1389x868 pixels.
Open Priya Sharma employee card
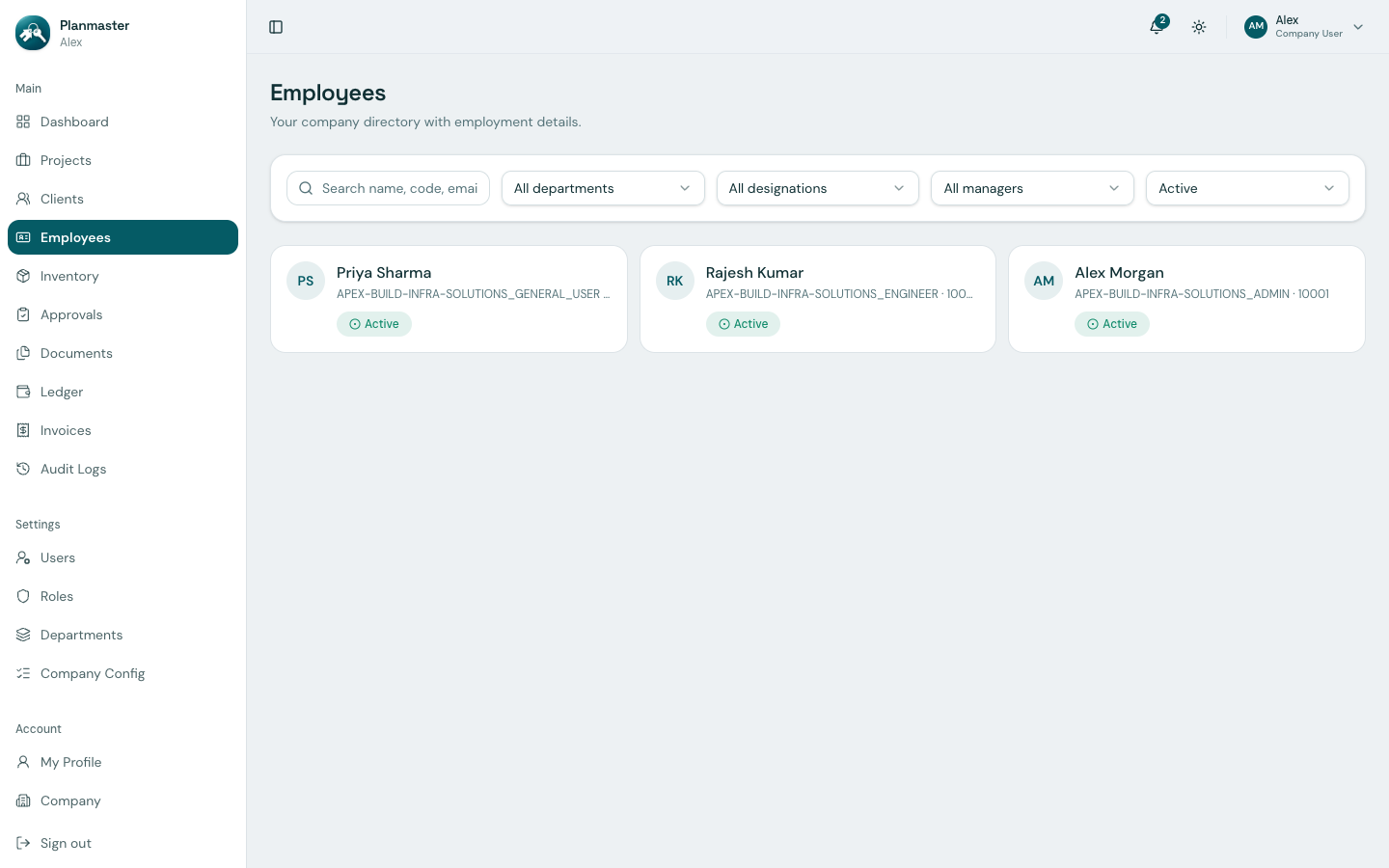449,299
